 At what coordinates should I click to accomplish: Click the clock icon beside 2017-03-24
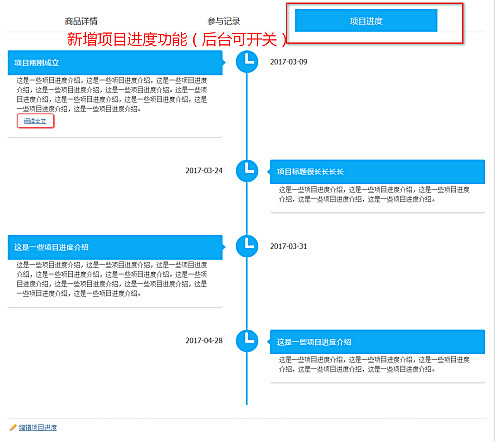click(247, 171)
